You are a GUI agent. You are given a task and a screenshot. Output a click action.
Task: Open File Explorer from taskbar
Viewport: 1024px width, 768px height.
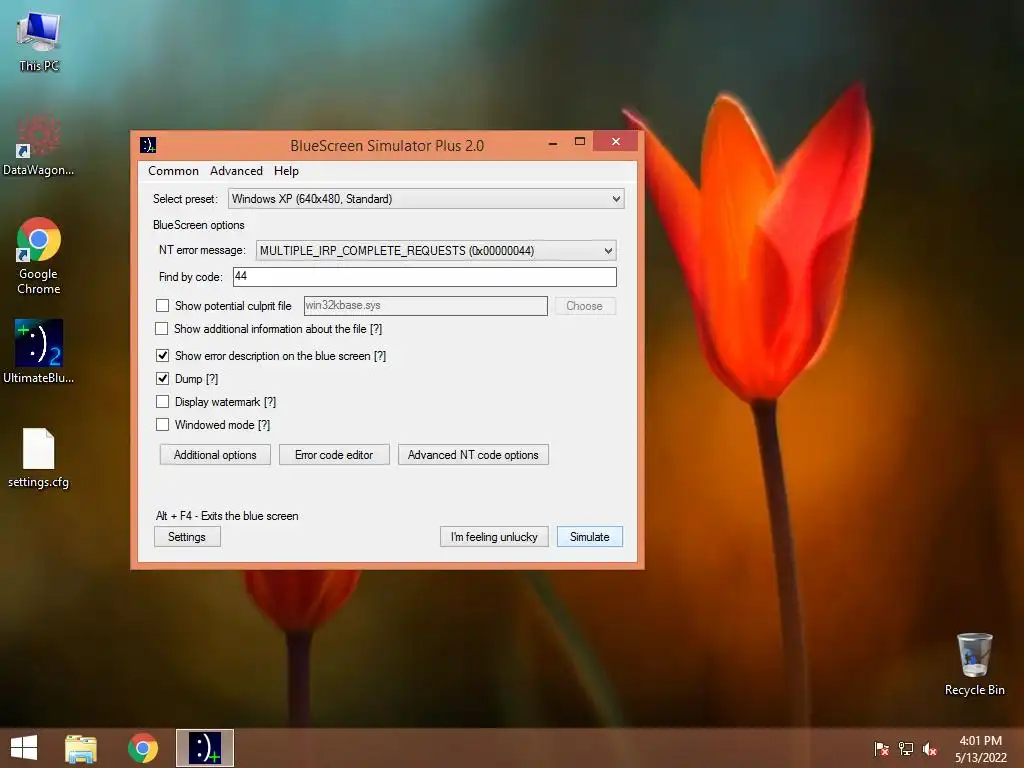coord(81,748)
